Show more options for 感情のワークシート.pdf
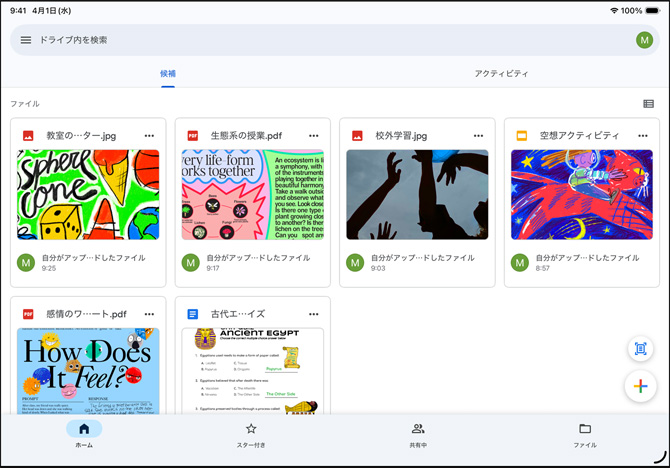The image size is (670, 468). coord(149,314)
